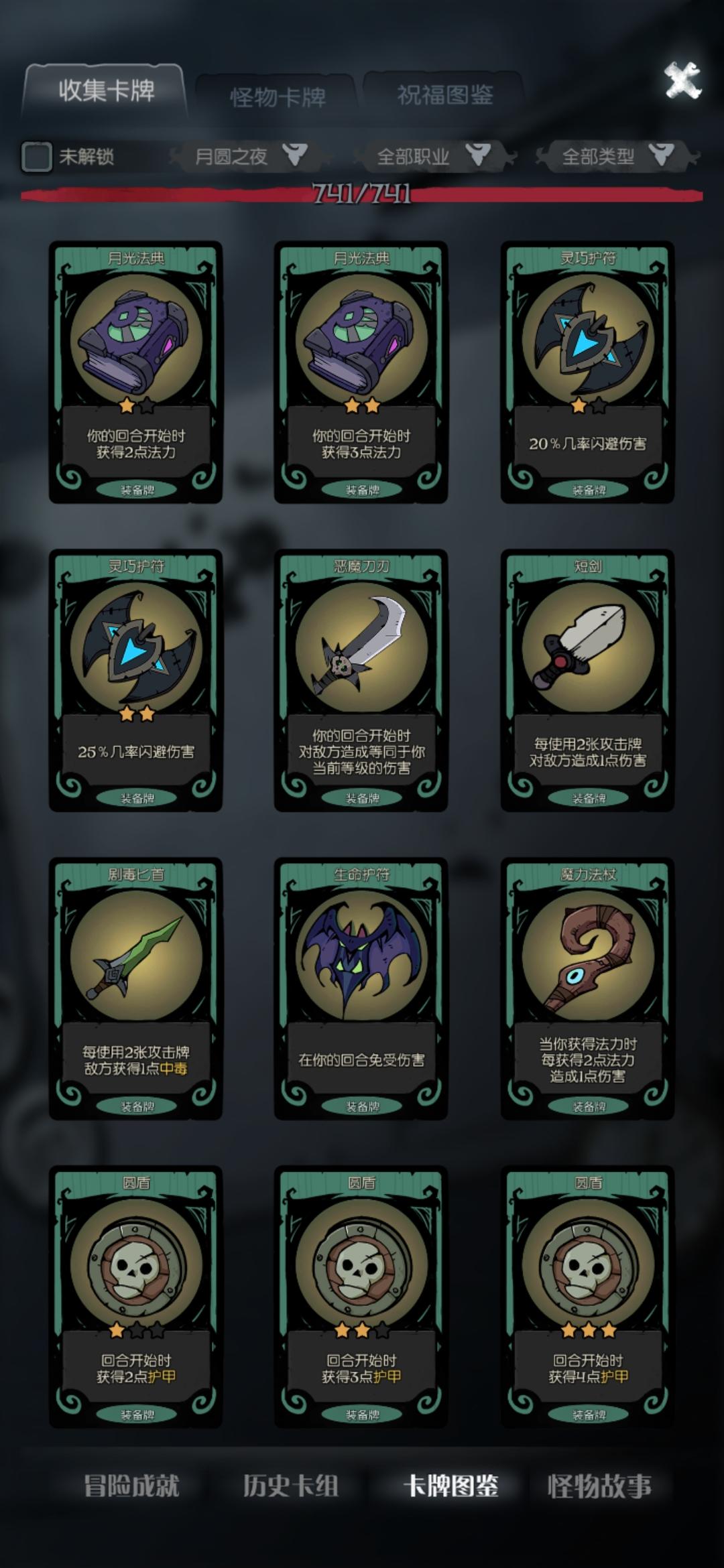Open the two-star 灵巧护符 amulet card

click(135, 680)
